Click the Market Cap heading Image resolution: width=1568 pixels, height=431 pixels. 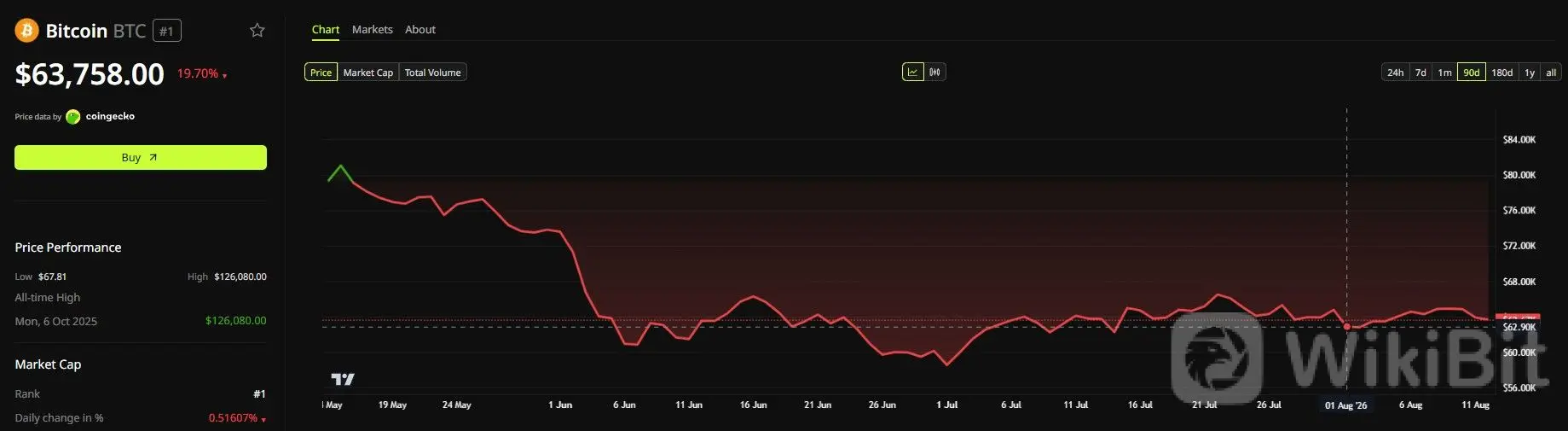(48, 364)
